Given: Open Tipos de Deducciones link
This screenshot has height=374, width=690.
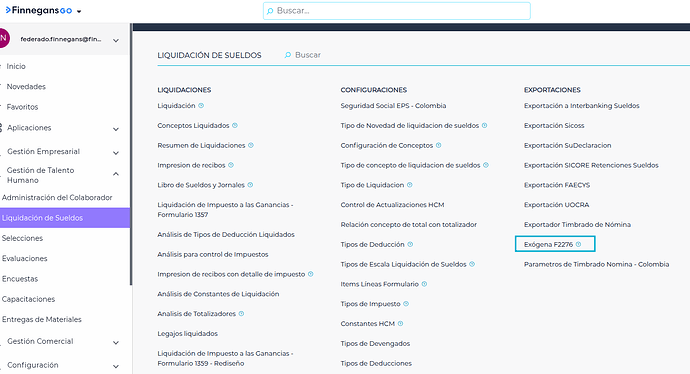Looking at the screenshot, I should [376, 363].
